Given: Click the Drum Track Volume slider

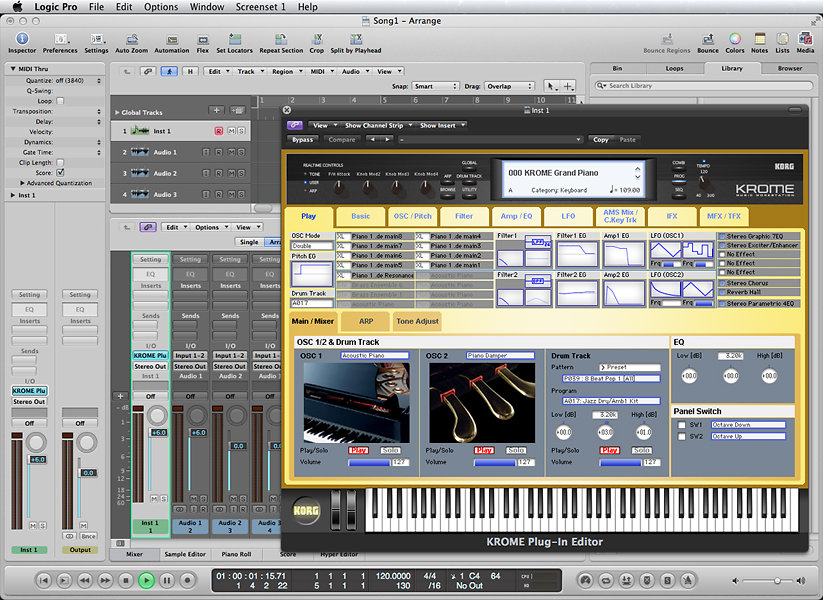Looking at the screenshot, I should pos(620,462).
